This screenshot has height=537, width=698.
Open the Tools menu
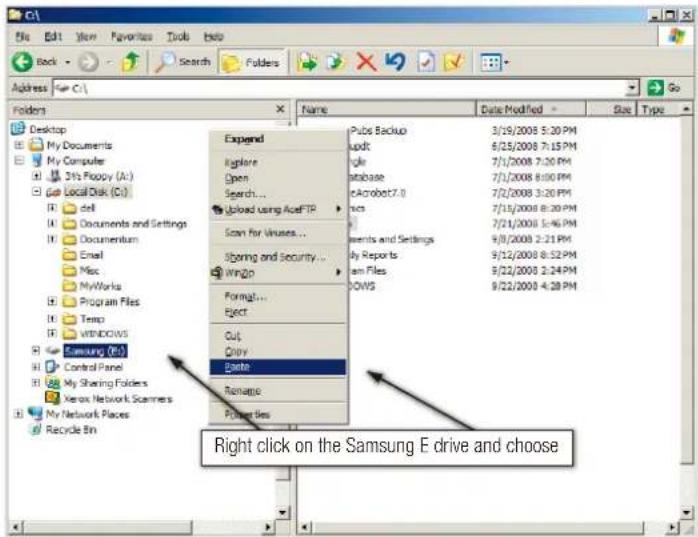tap(178, 37)
